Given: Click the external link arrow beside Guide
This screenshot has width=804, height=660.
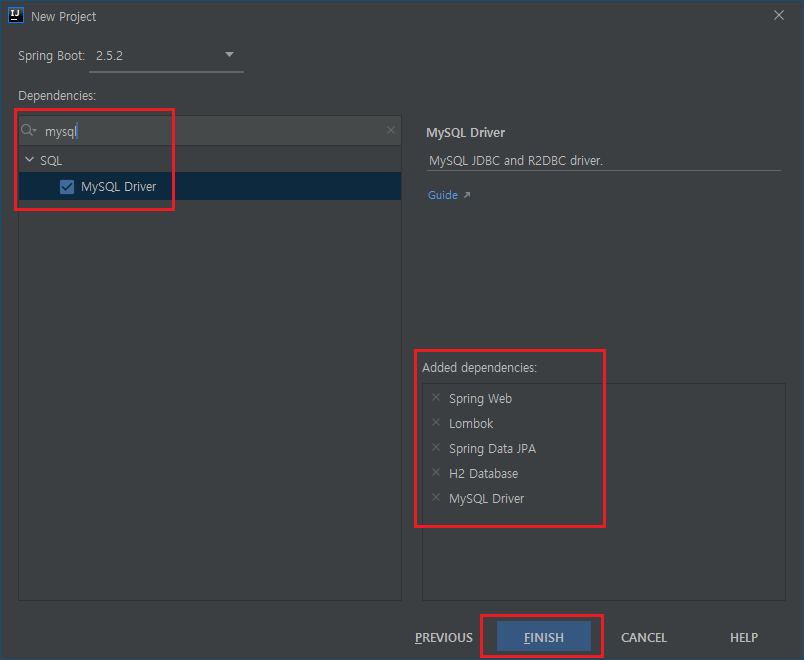Looking at the screenshot, I should pos(467,195).
